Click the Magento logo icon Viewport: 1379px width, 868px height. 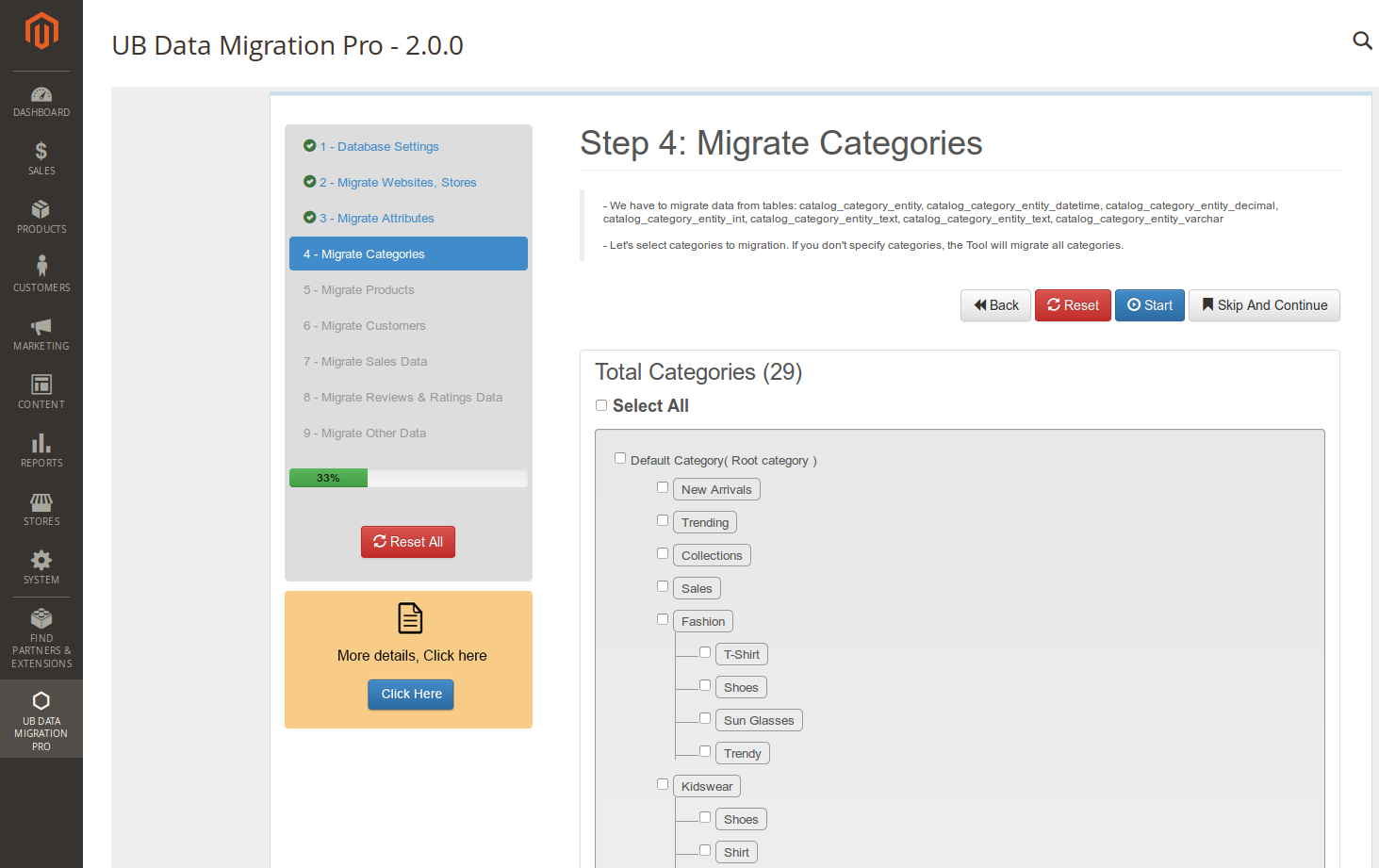coord(41,31)
